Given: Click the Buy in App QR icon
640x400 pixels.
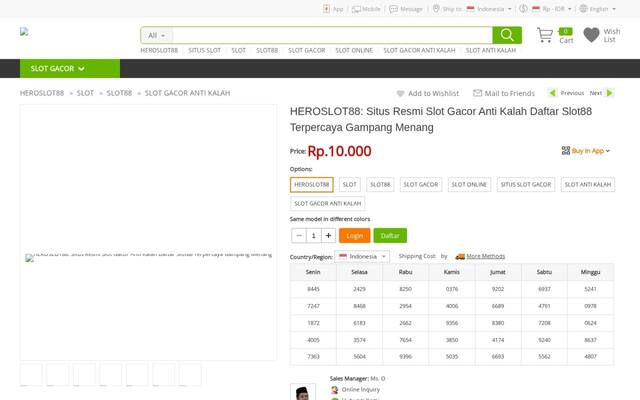Looking at the screenshot, I should pyautogui.click(x=566, y=151).
